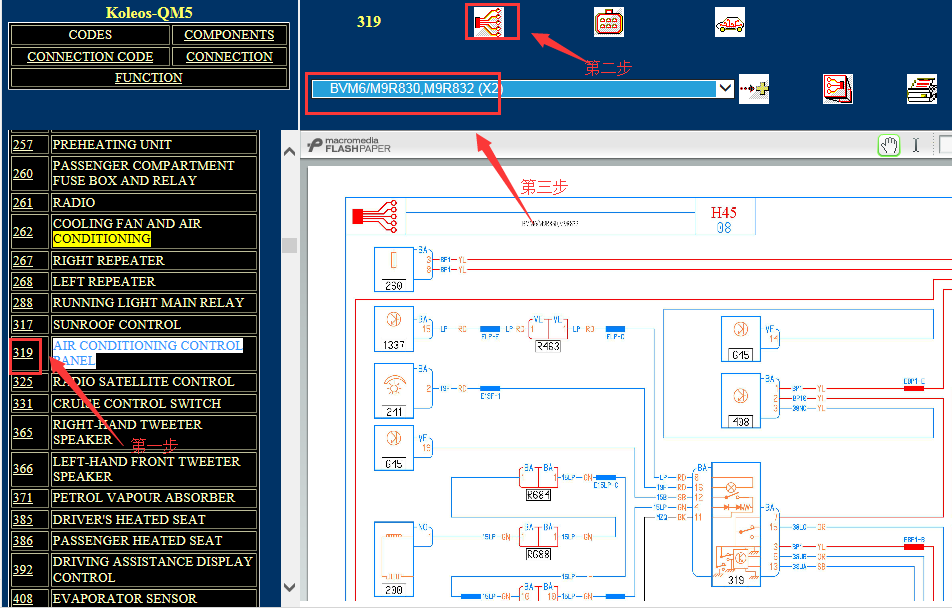Viewport: 952px width, 608px height.
Task: Click the H45 grid reference label
Action: click(x=724, y=213)
